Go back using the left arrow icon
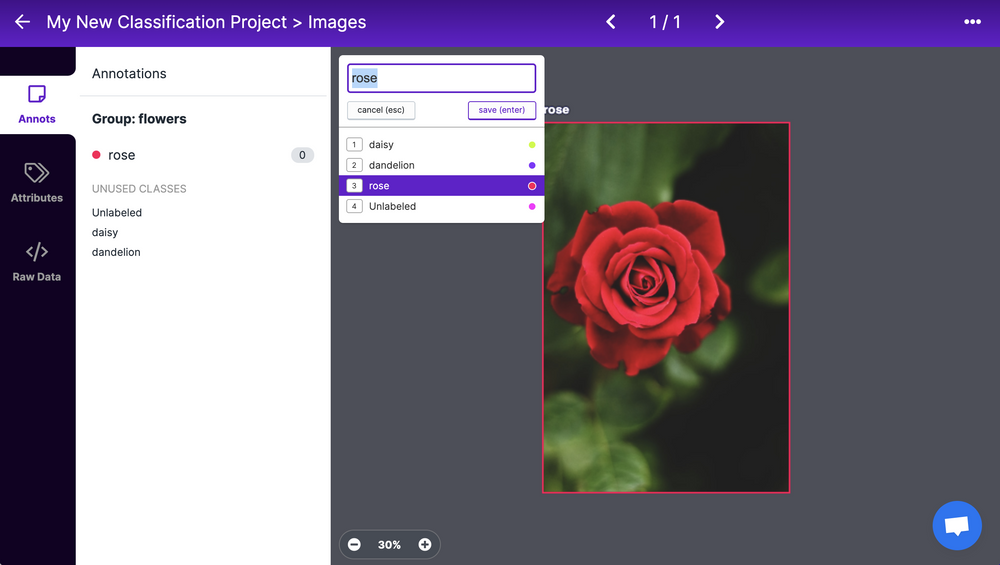This screenshot has width=1000, height=565. (x=22, y=22)
